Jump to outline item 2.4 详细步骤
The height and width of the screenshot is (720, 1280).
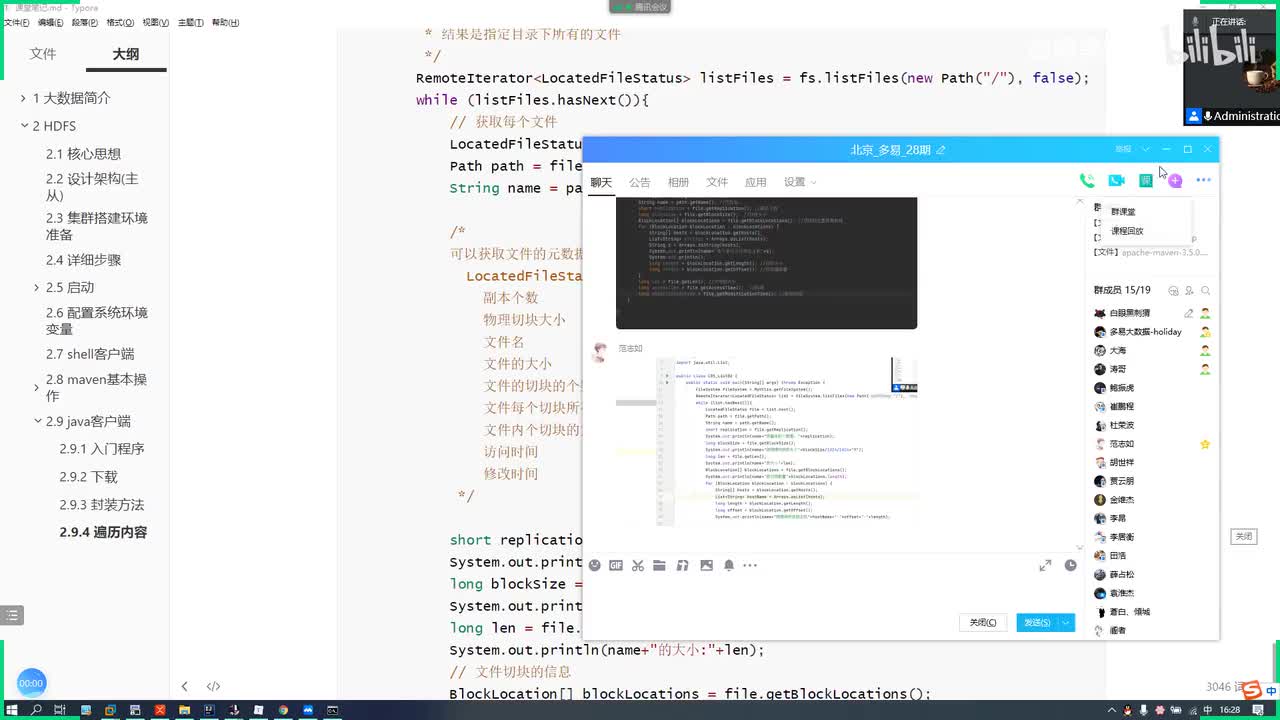pyautogui.click(x=83, y=260)
